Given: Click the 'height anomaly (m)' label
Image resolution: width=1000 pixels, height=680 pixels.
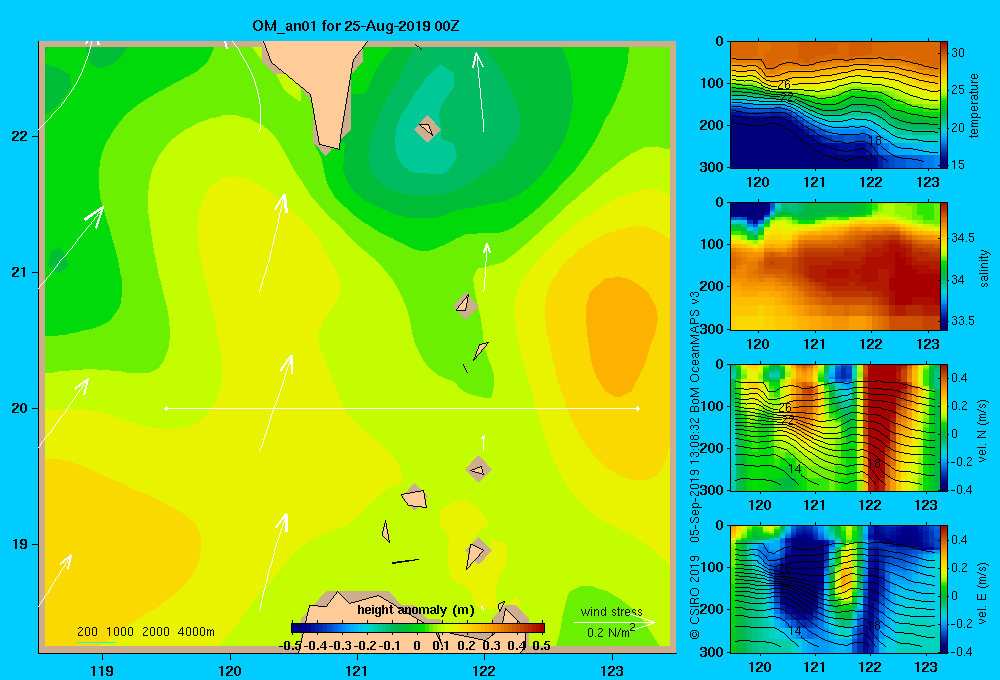Looking at the screenshot, I should (416, 610).
